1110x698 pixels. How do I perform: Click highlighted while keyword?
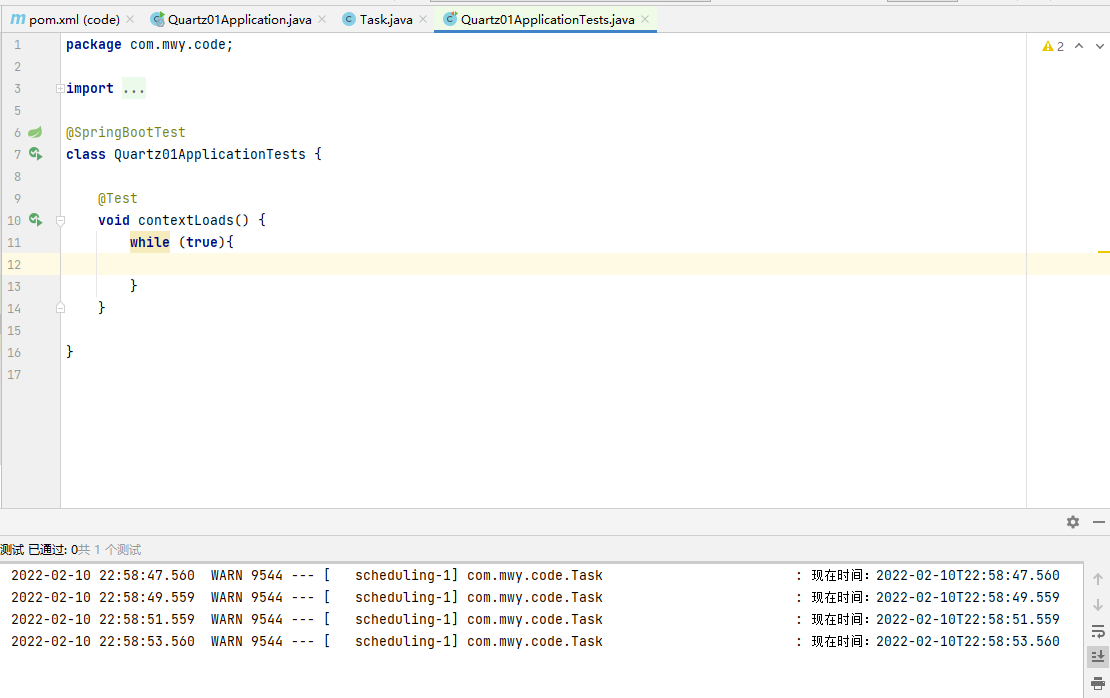[x=149, y=242]
